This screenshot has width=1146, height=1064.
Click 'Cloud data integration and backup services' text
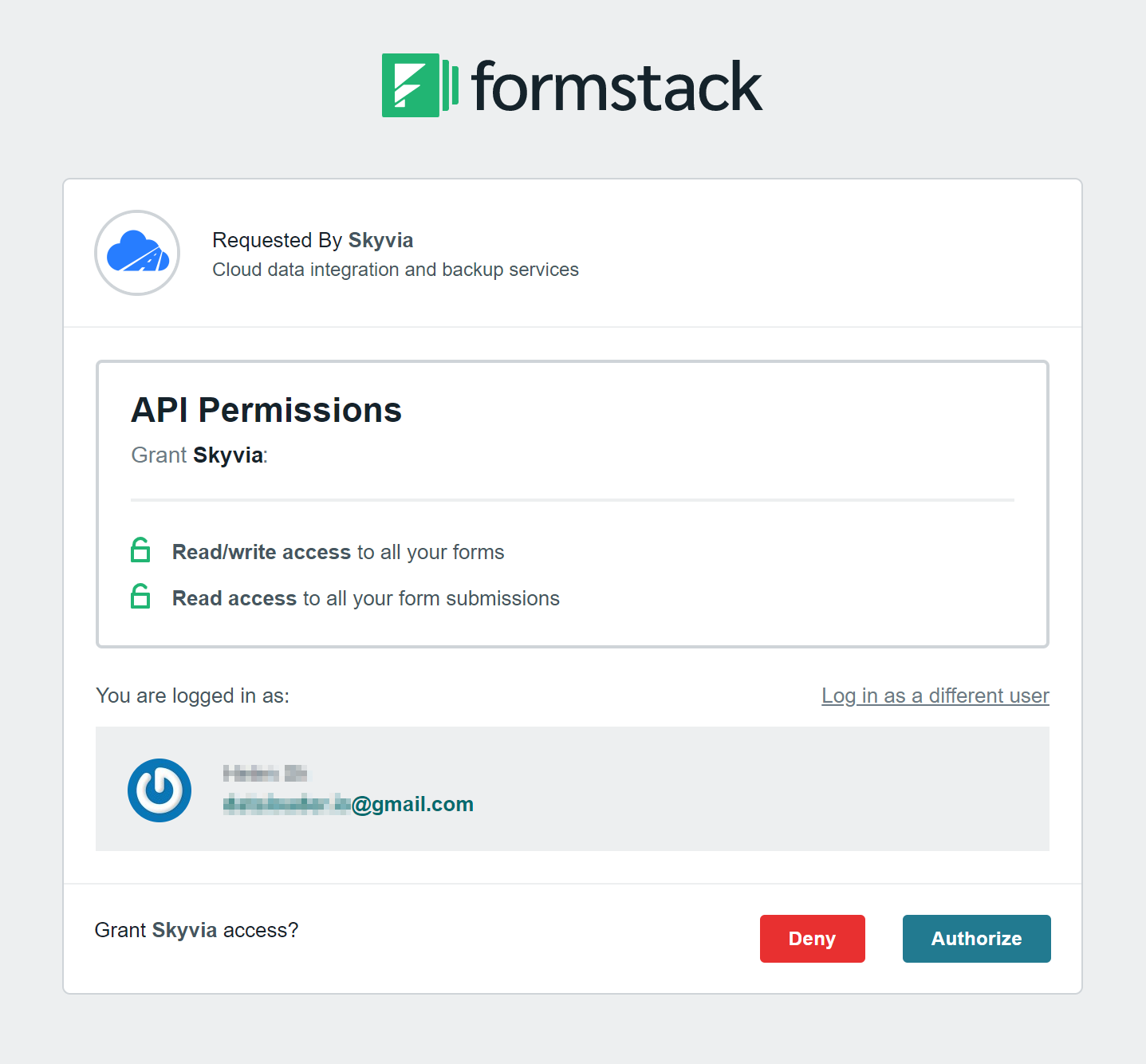click(396, 270)
